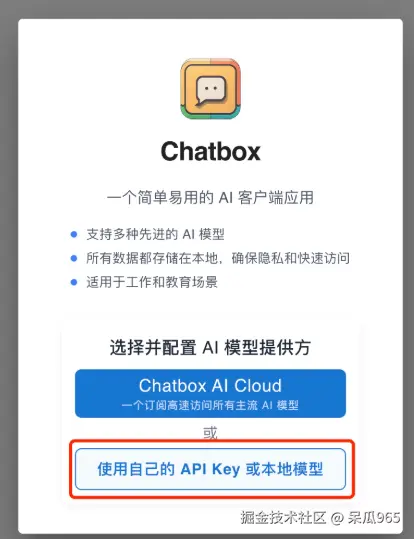Click the large Chatbox title text
Image resolution: width=414 pixels, height=539 pixels.
[210, 151]
